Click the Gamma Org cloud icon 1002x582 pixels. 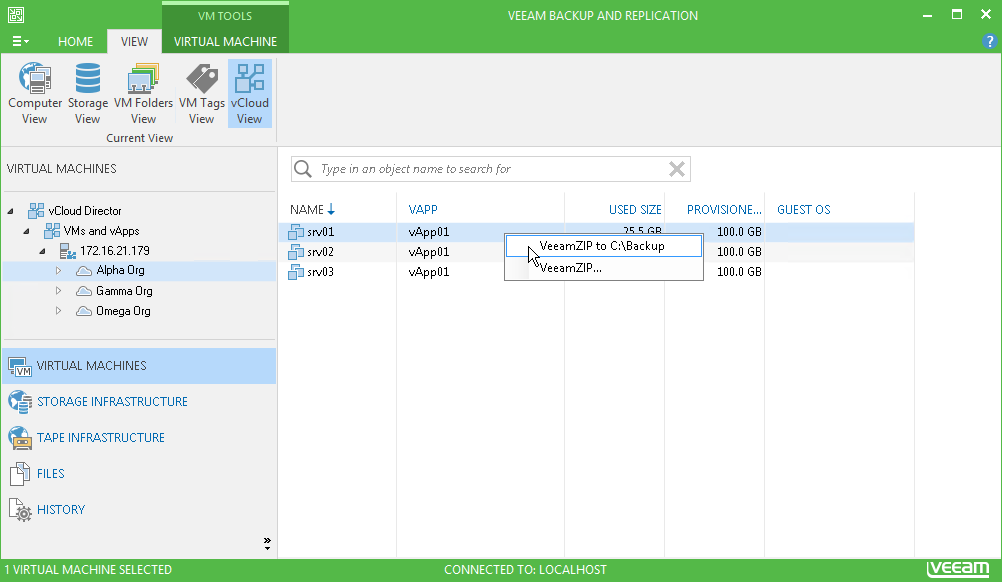click(x=84, y=291)
